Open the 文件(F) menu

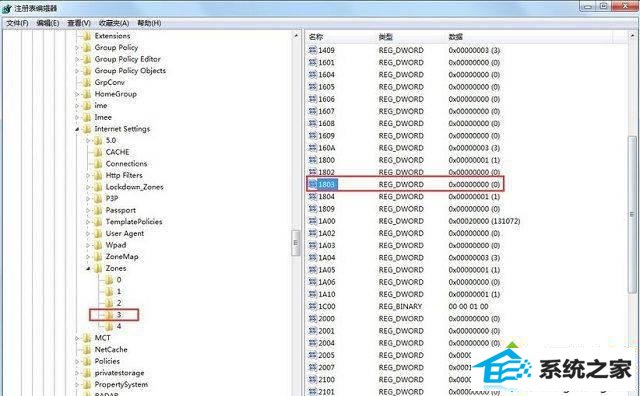coord(17,23)
